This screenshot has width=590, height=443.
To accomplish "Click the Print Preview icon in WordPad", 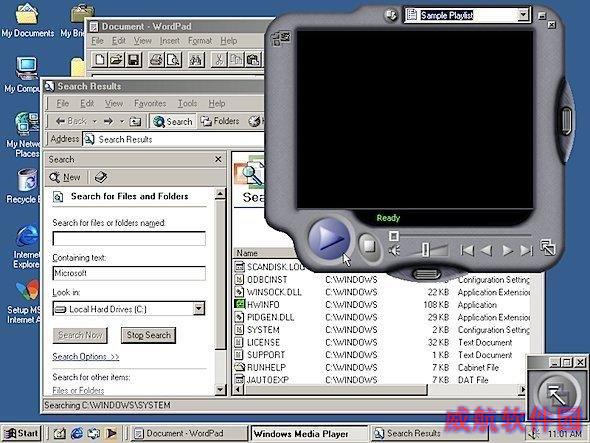I will point(173,59).
